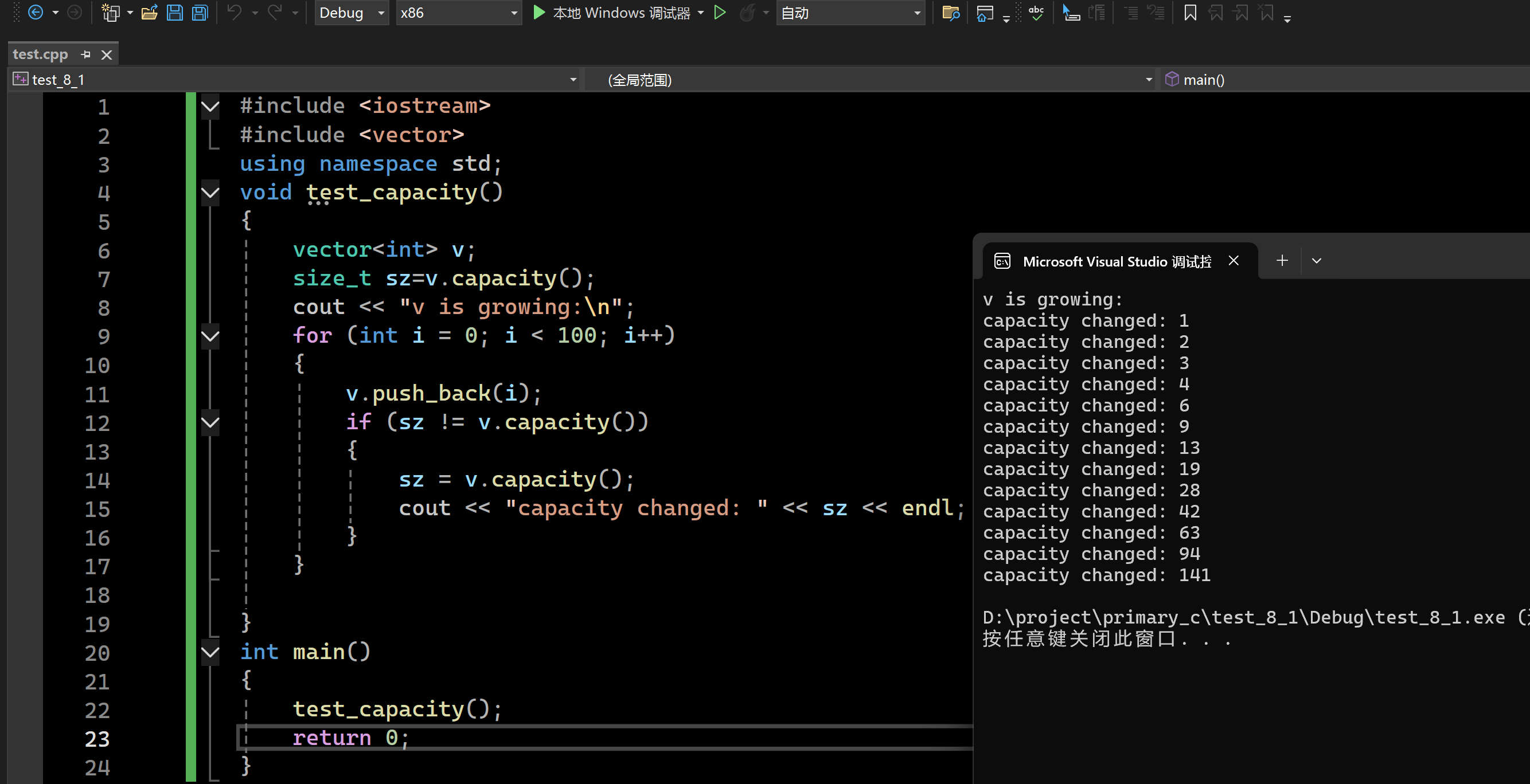Screen dimensions: 1530x784
Task: Click the Hot Reload flame icon
Action: (x=748, y=13)
